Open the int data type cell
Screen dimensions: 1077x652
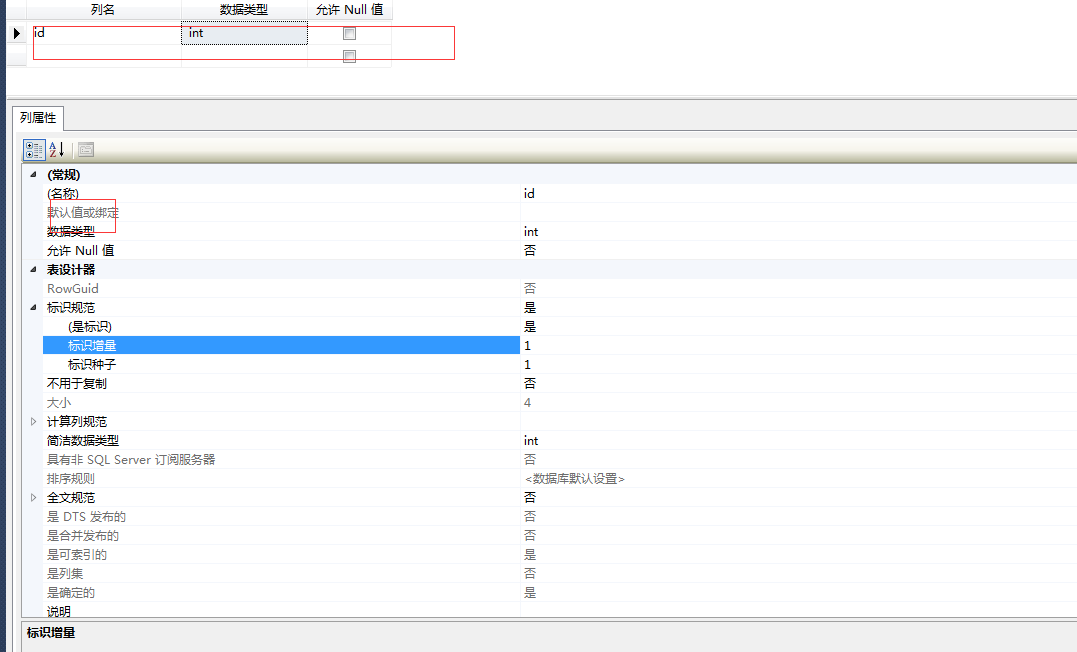(245, 33)
